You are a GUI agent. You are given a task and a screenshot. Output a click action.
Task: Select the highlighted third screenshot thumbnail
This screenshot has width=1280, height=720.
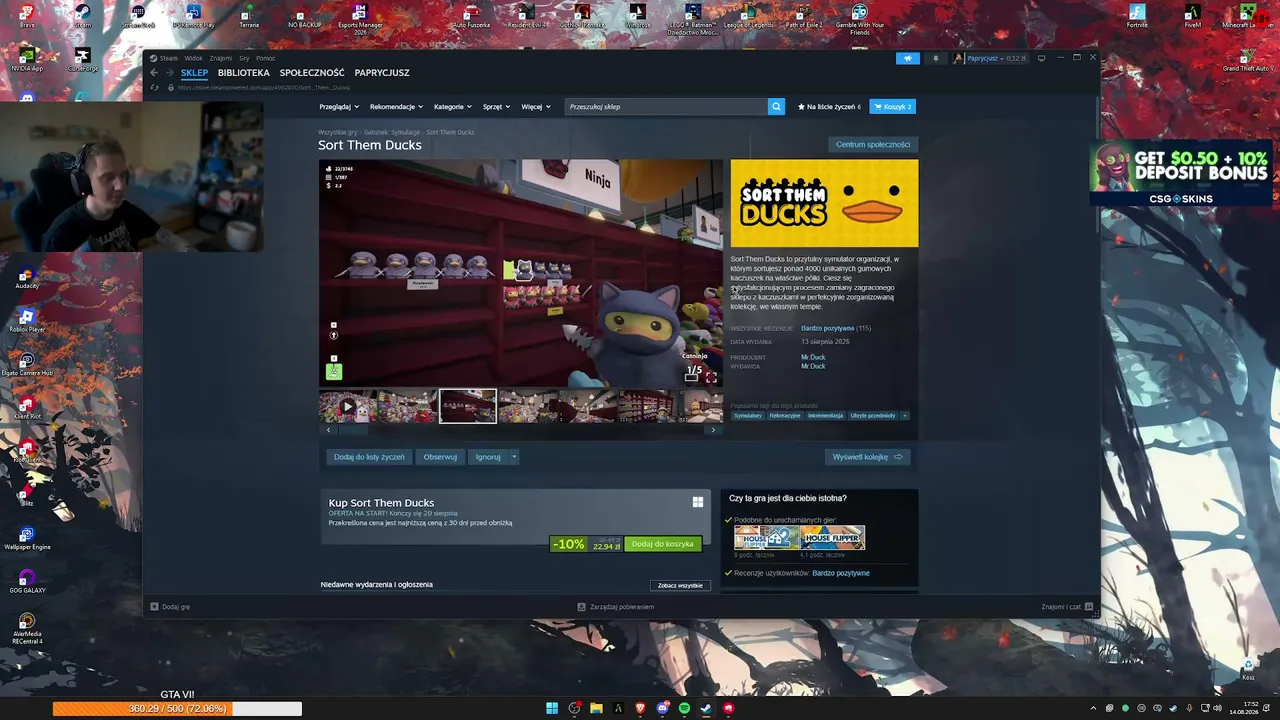pyautogui.click(x=467, y=406)
